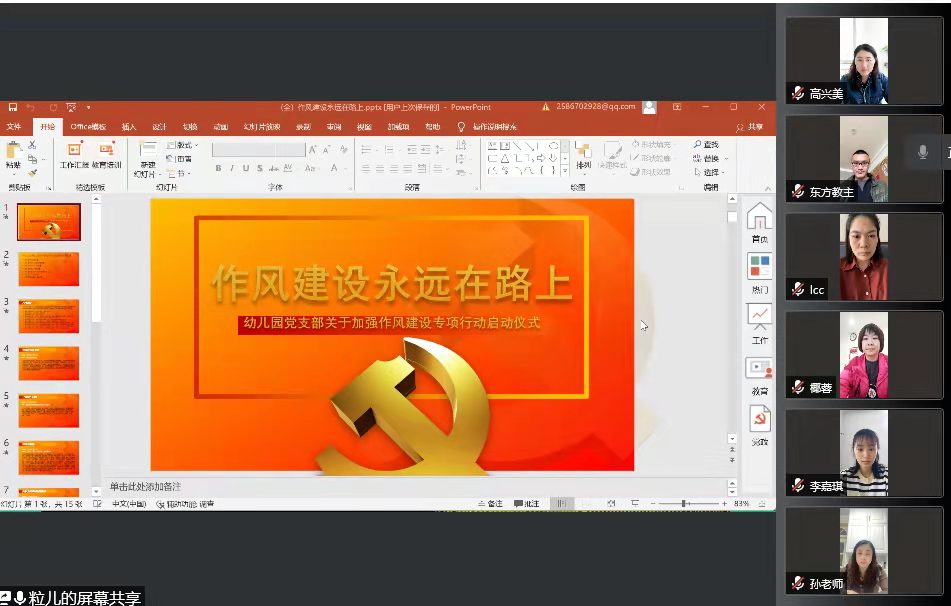Click the 查找 Find button

pos(706,144)
